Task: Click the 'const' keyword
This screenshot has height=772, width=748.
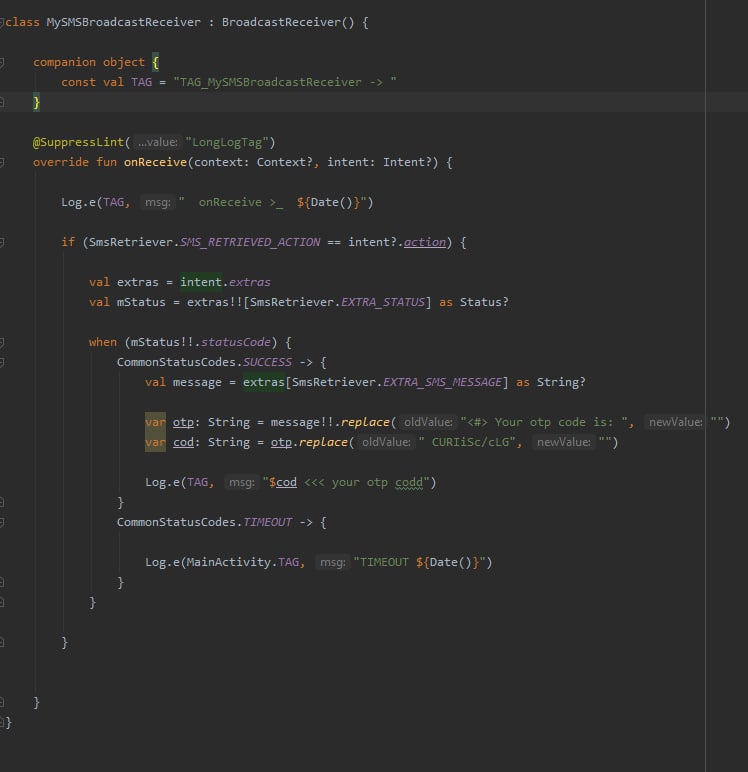Action: (x=78, y=82)
